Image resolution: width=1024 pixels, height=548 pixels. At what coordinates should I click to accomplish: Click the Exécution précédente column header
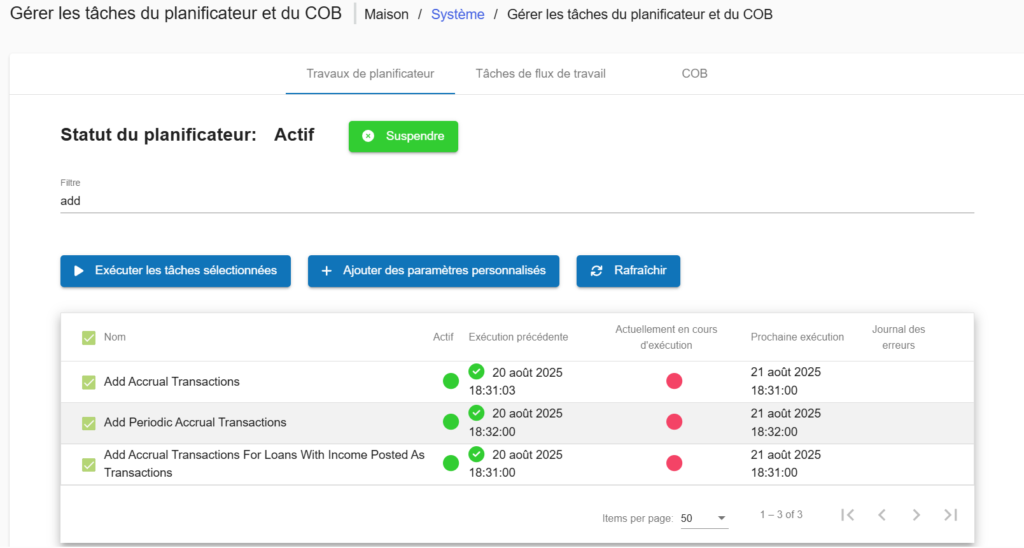pyautogui.click(x=519, y=337)
